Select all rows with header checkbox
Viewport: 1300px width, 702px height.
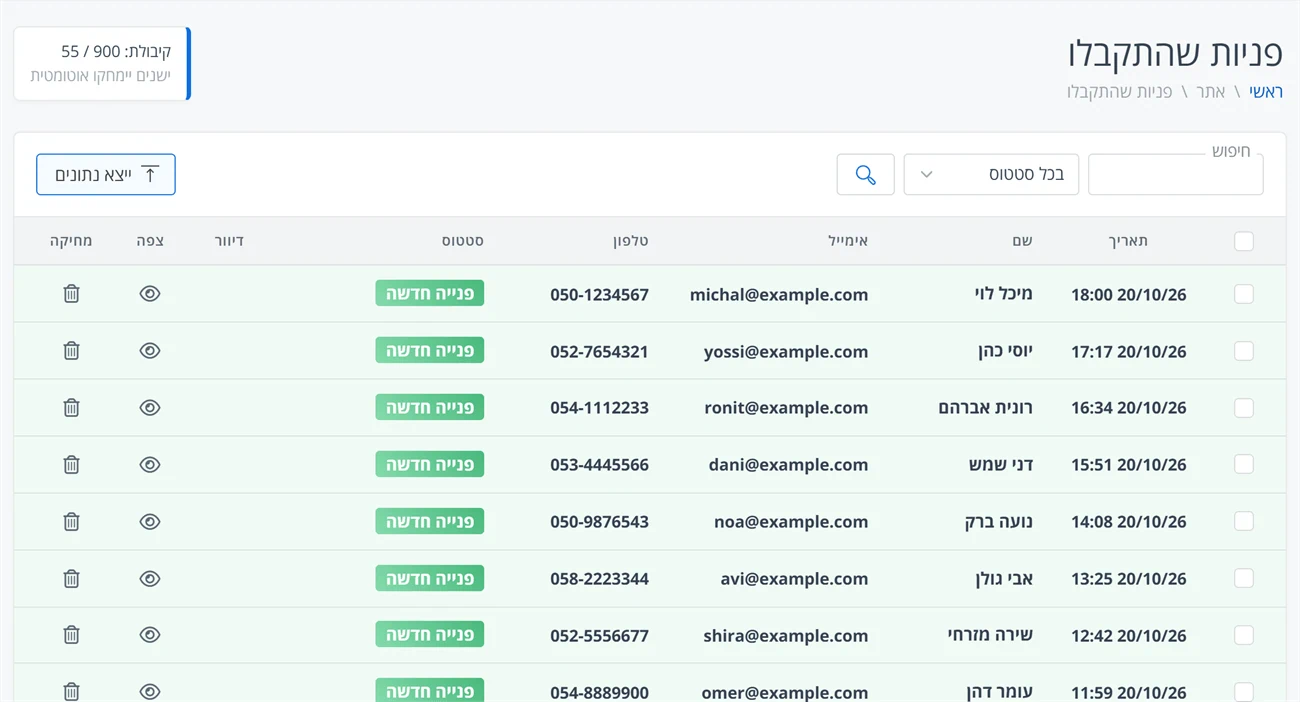(x=1244, y=241)
